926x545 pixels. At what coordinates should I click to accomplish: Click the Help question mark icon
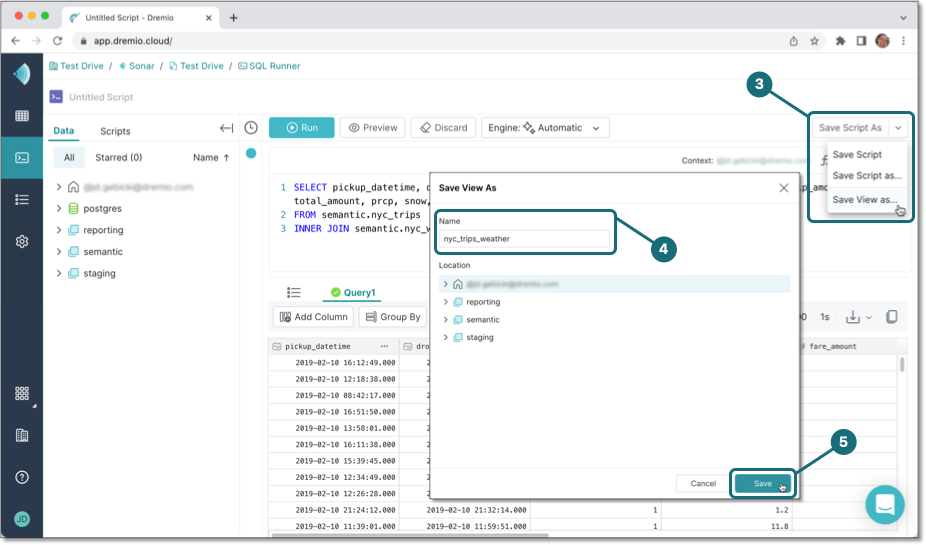[21, 477]
